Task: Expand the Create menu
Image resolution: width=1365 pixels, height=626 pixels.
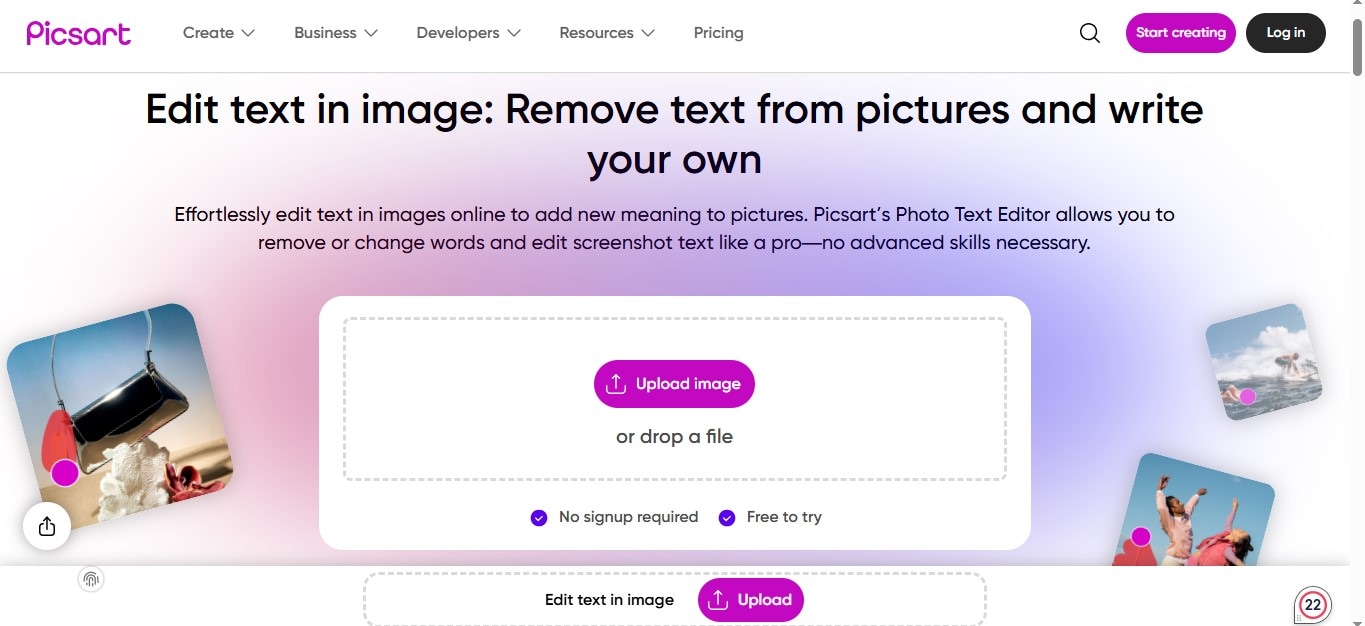Action: pyautogui.click(x=219, y=33)
